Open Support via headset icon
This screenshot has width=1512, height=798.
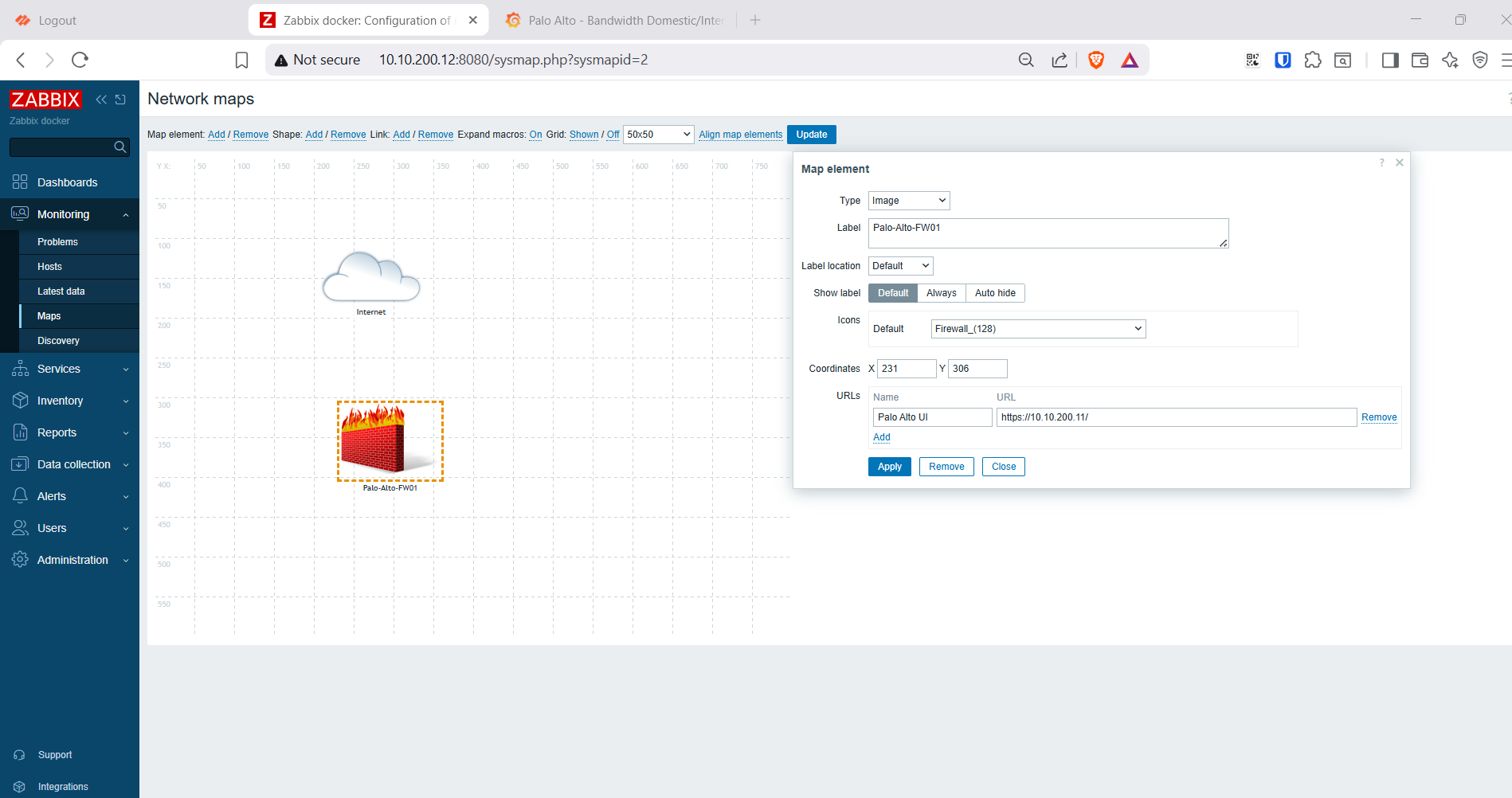(x=20, y=755)
